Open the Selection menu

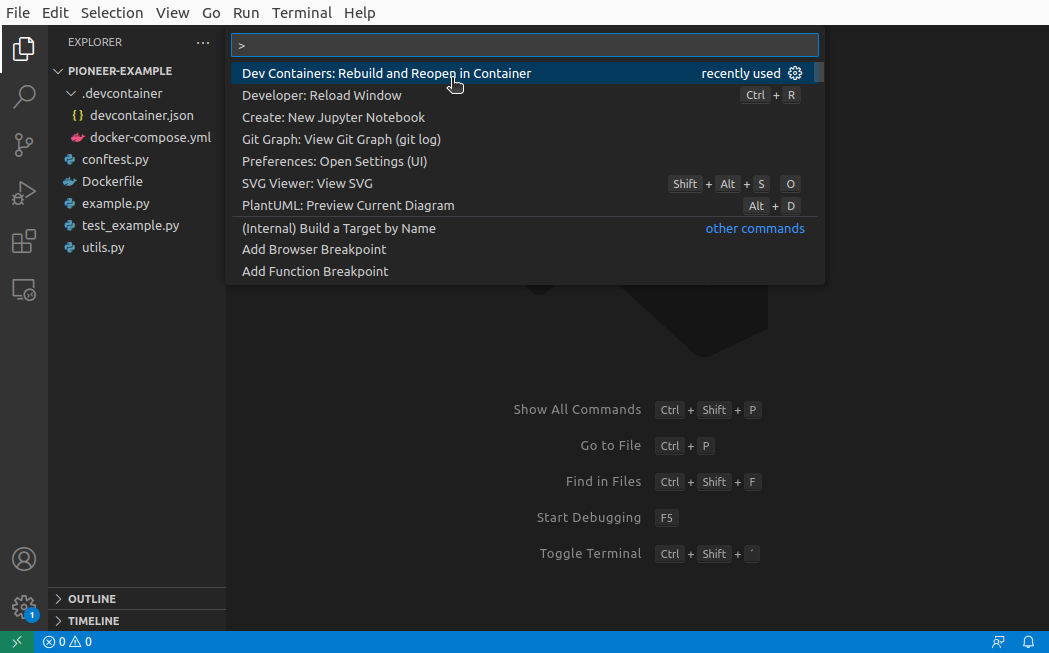(112, 13)
